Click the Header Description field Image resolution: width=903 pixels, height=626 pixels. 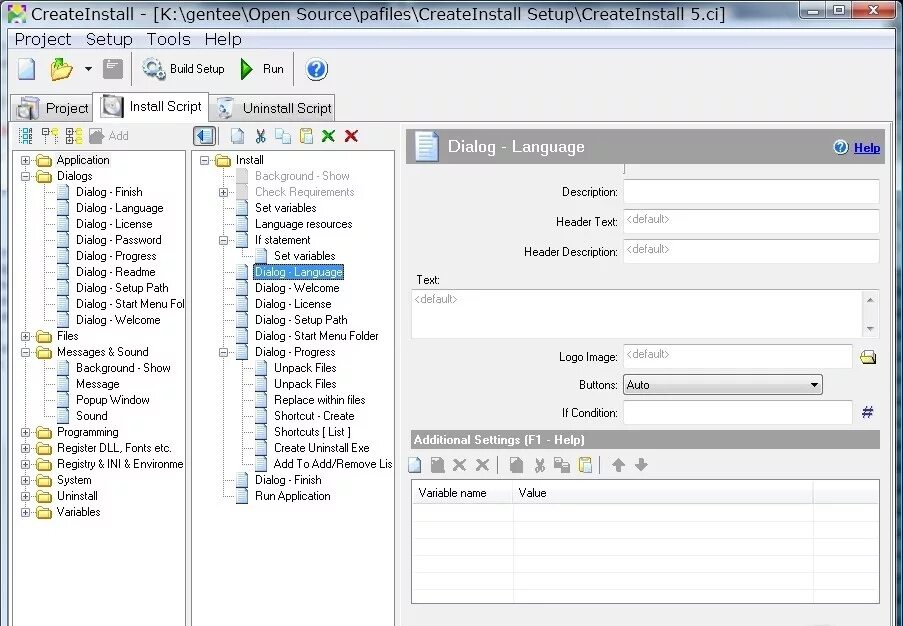coord(751,251)
